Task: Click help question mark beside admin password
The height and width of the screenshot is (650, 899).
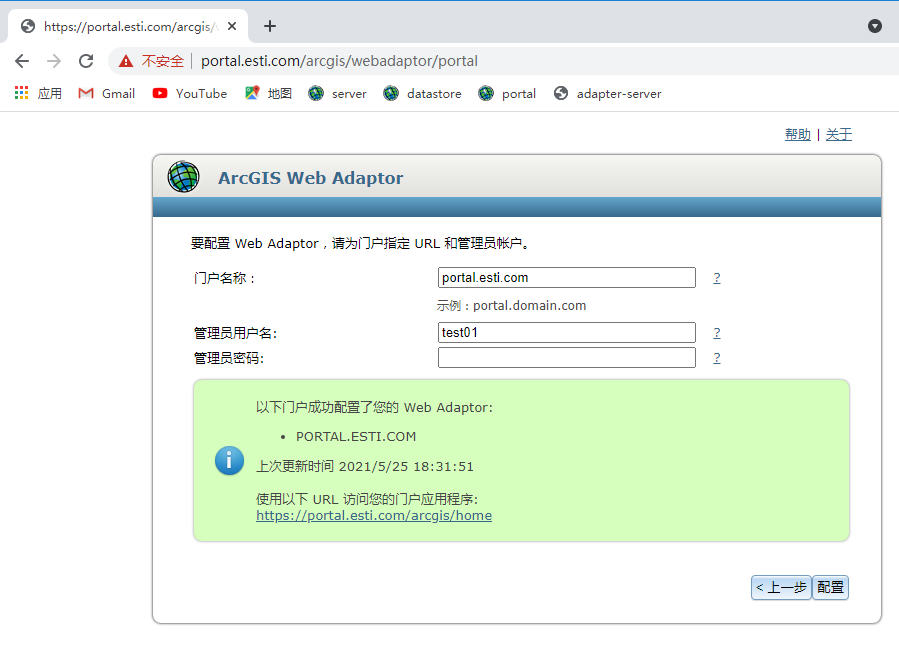Action: tap(717, 358)
